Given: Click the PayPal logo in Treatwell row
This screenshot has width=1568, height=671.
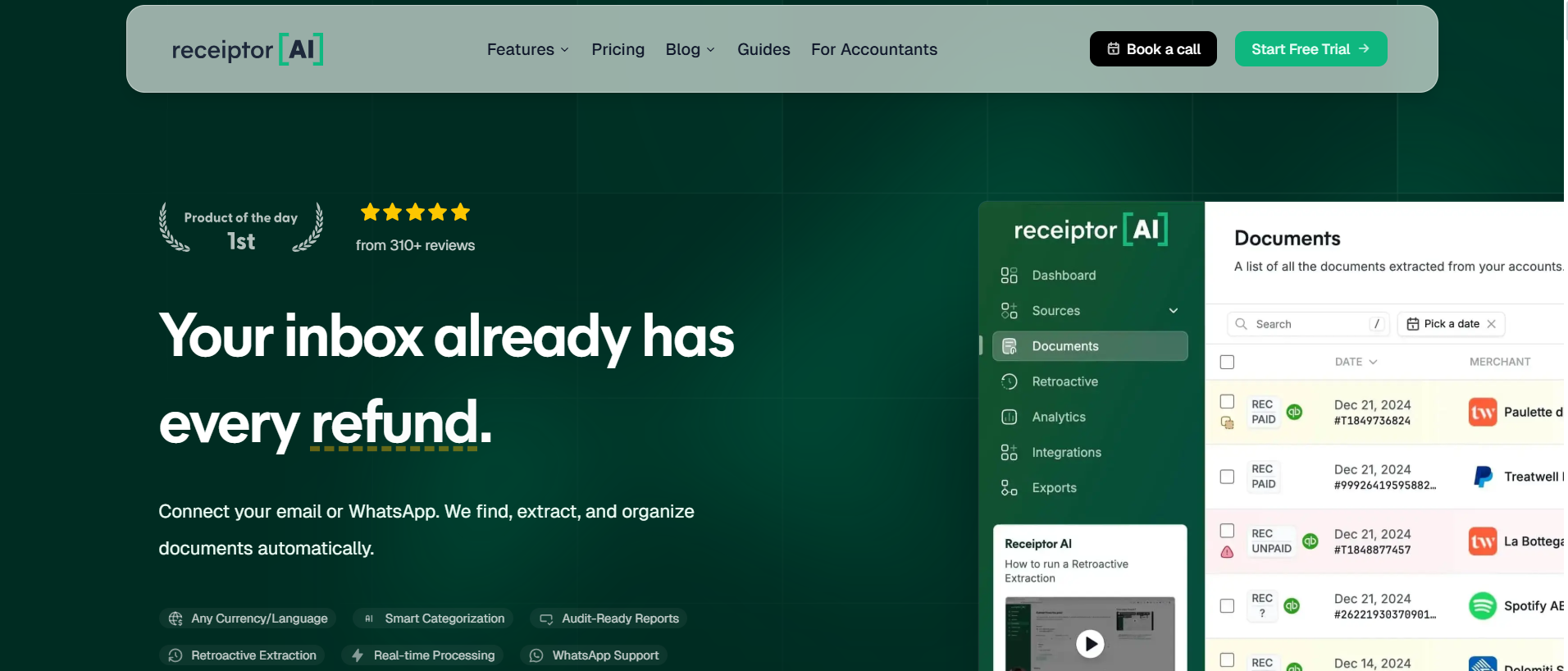Looking at the screenshot, I should pos(1483,477).
